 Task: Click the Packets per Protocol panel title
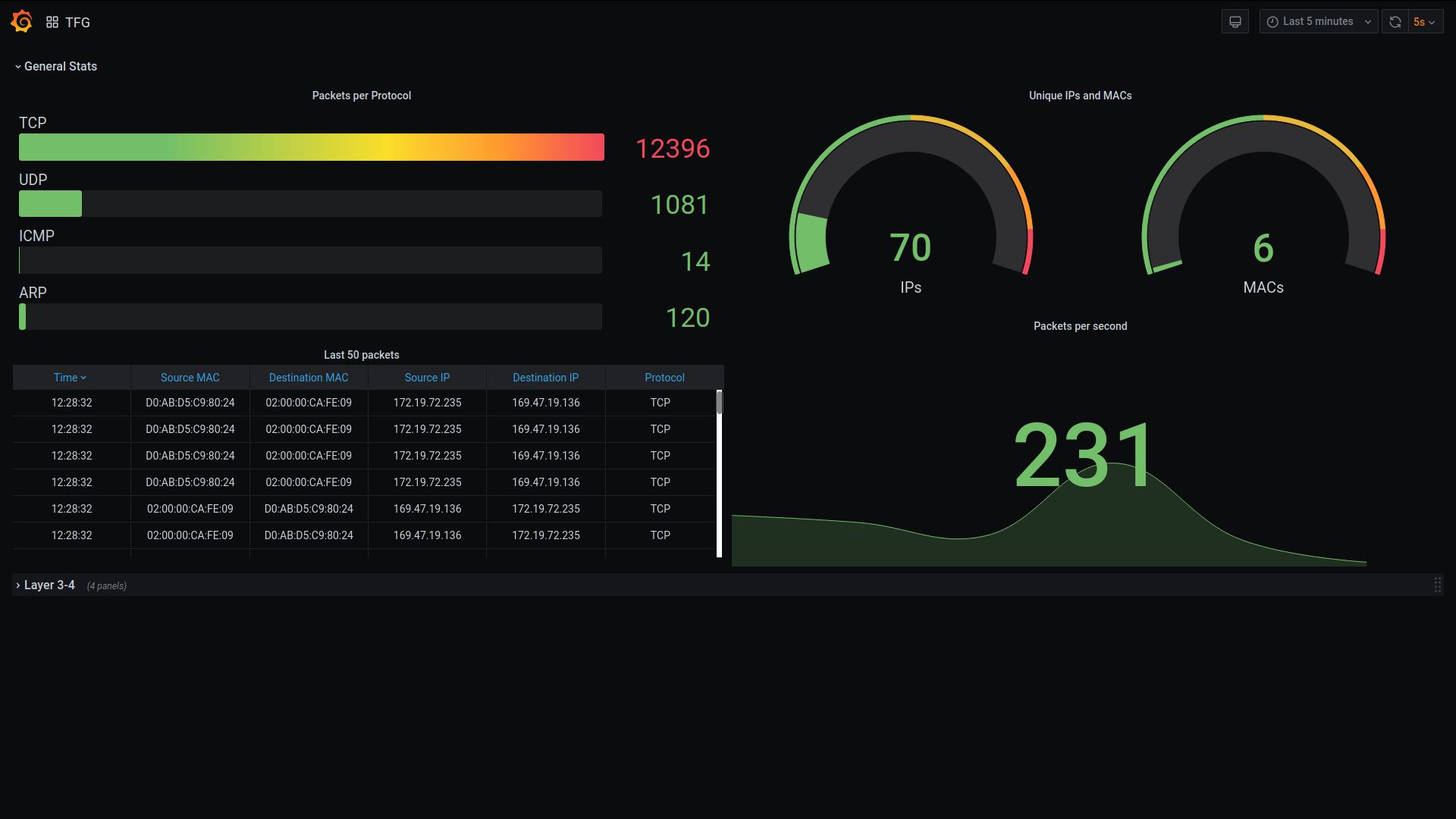(x=362, y=96)
